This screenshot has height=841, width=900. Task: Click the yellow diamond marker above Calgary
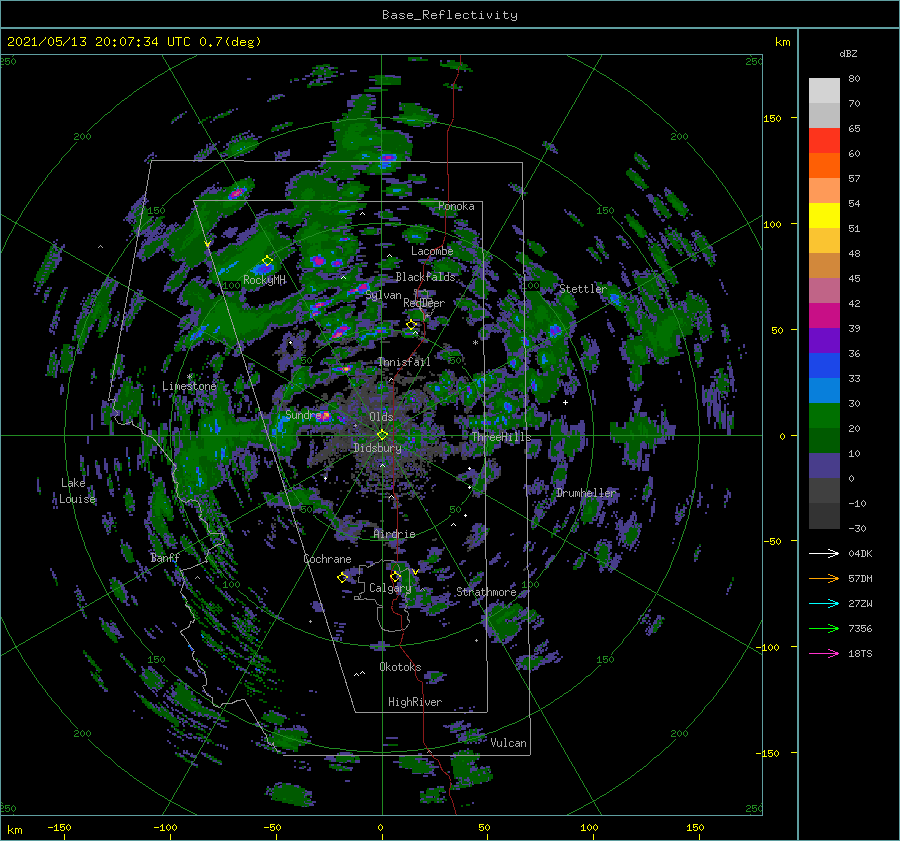(x=395, y=576)
